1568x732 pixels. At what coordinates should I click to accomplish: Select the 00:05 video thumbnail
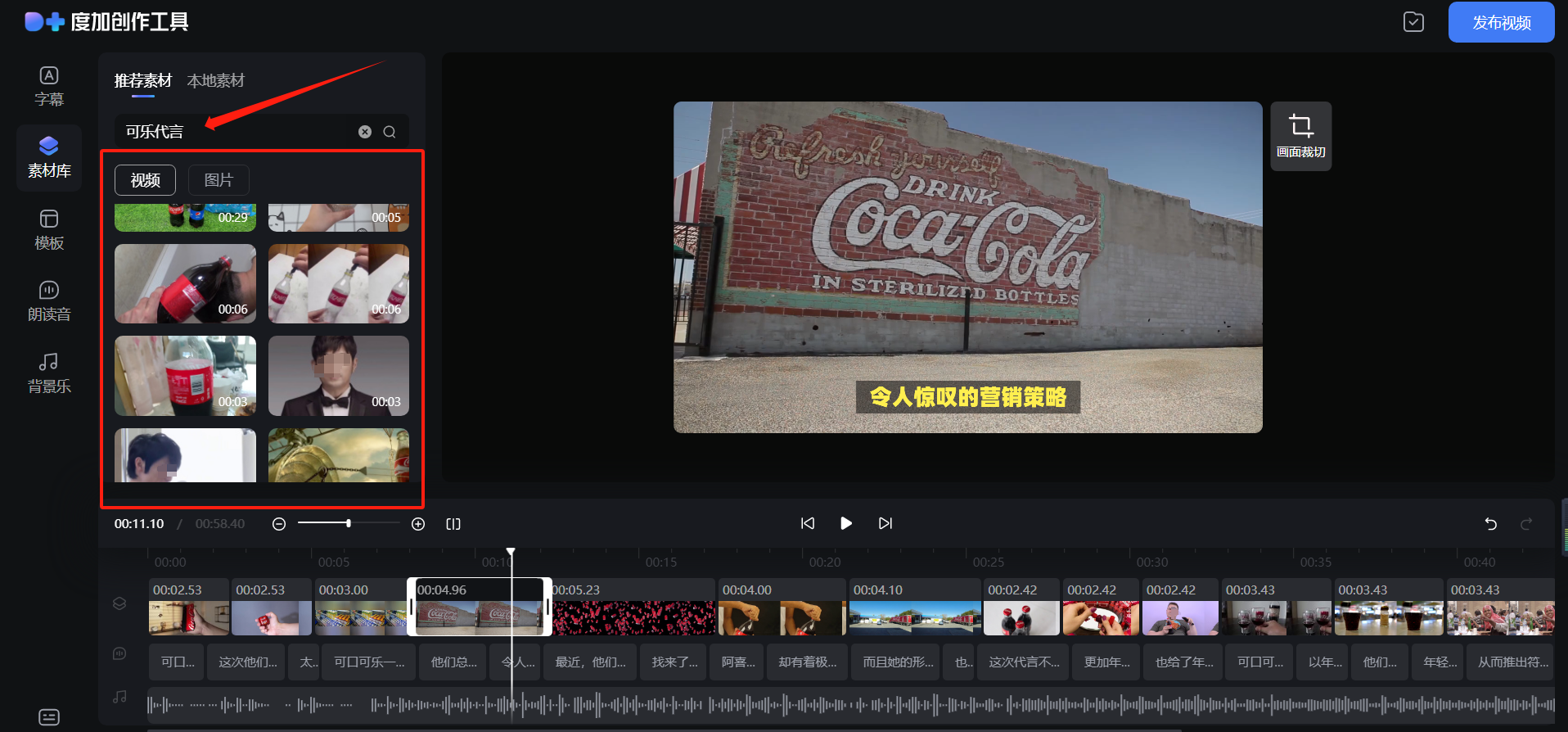click(x=339, y=218)
